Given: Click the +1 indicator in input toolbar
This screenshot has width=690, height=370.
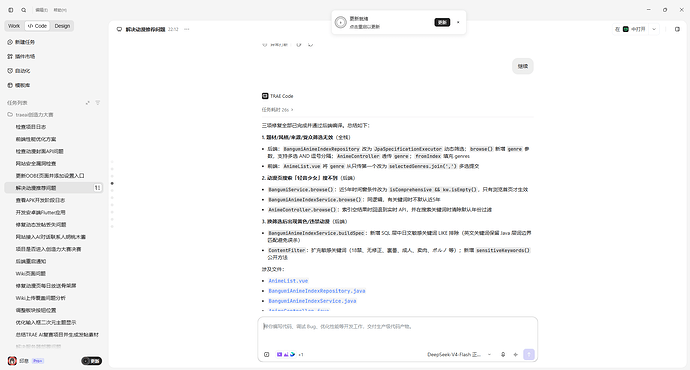Looking at the screenshot, I should pyautogui.click(x=301, y=355).
